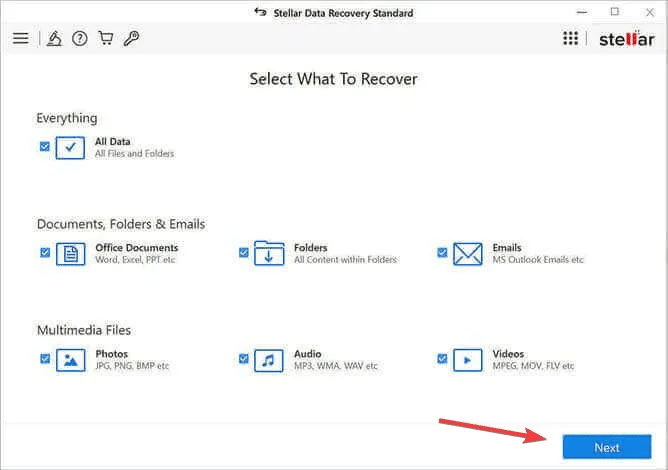Uncheck the All Data checkbox
This screenshot has height=470, width=668.
pyautogui.click(x=45, y=146)
